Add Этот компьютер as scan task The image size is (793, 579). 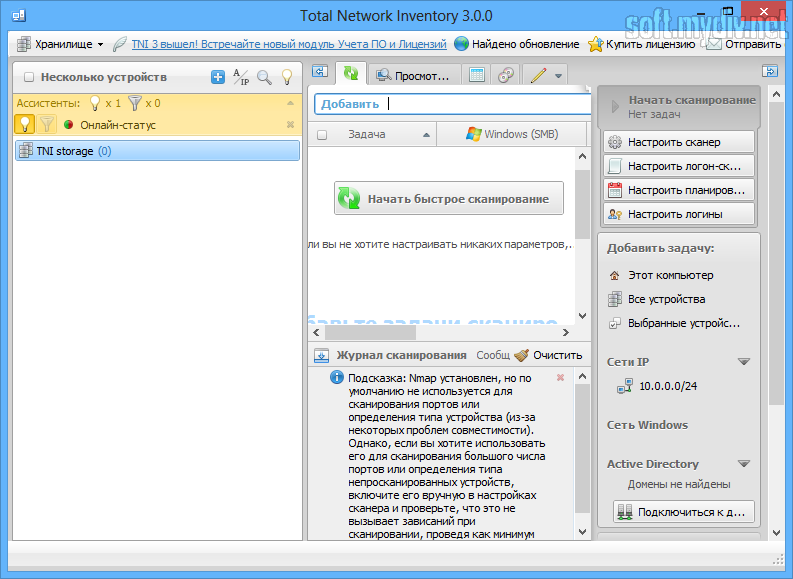[x=662, y=275]
